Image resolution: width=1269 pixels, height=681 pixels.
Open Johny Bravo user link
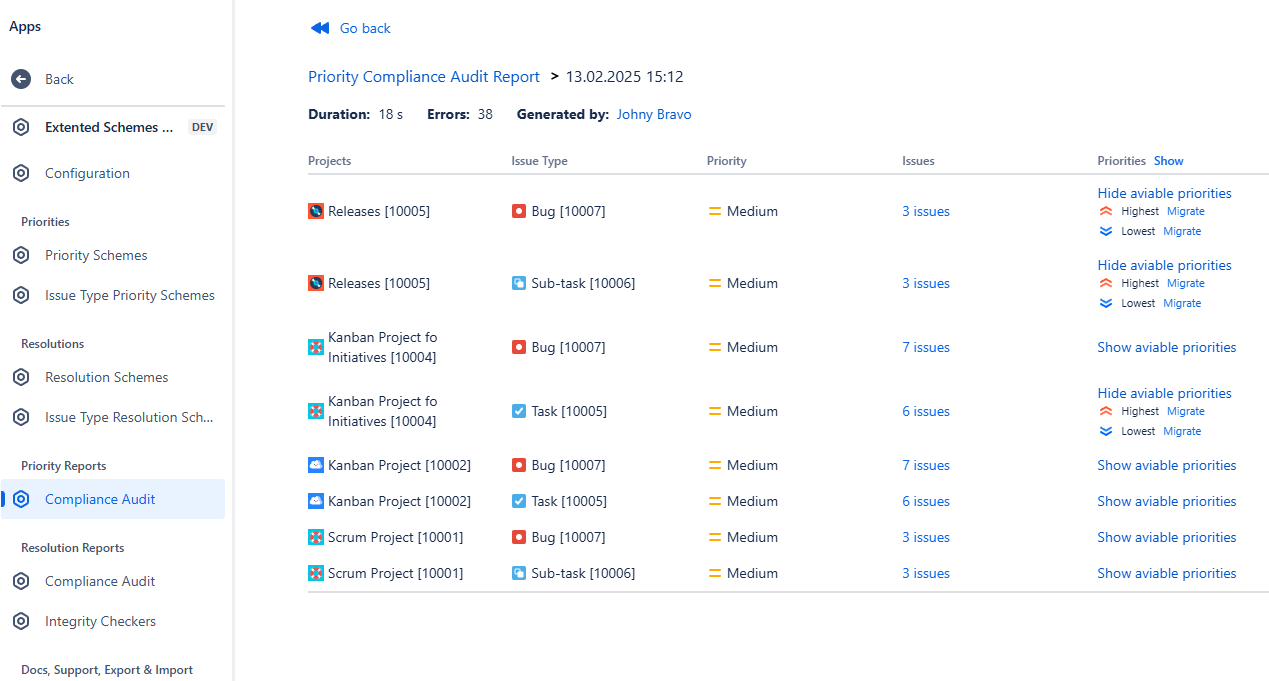tap(654, 114)
